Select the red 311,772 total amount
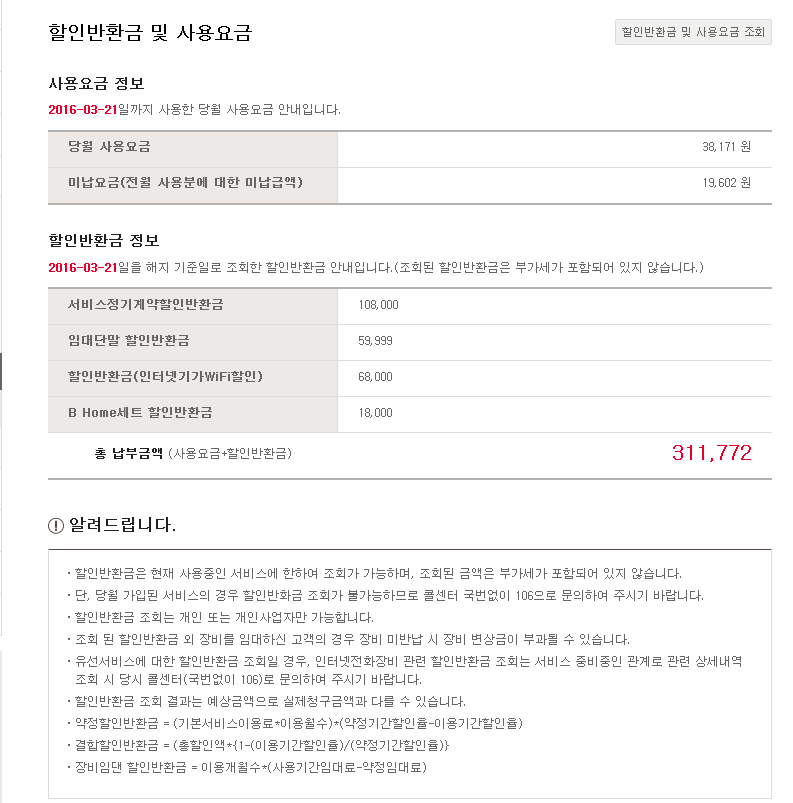793x803 pixels. coord(711,453)
